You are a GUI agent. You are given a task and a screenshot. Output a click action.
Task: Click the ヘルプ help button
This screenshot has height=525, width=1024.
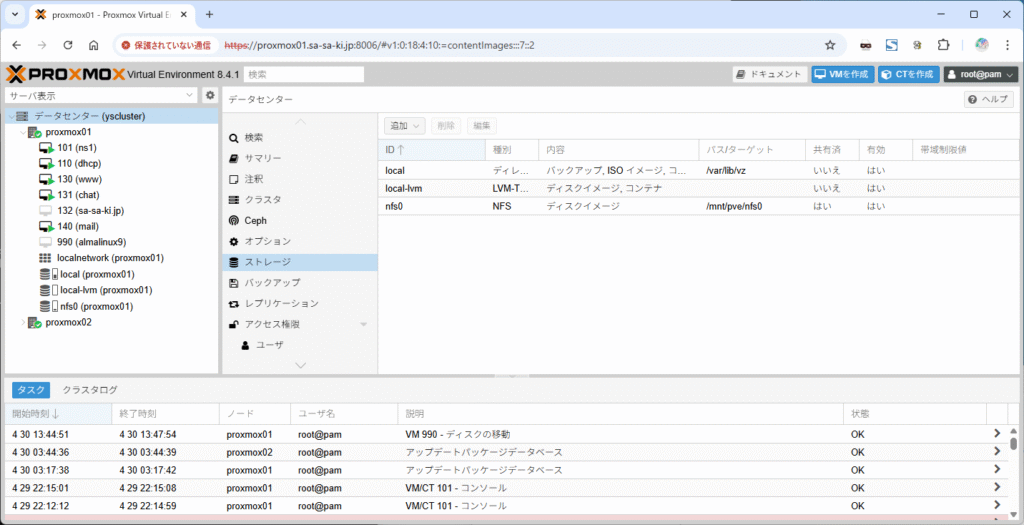pyautogui.click(x=989, y=99)
